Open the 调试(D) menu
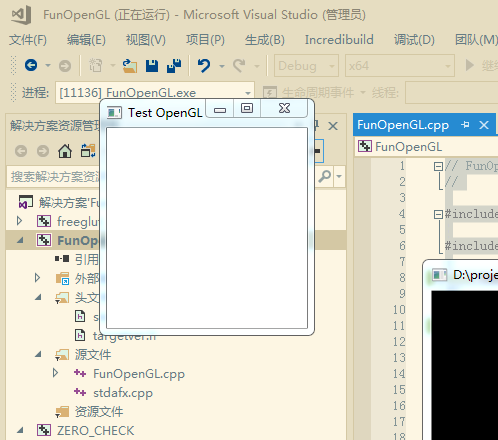498x440 pixels. pyautogui.click(x=414, y=40)
